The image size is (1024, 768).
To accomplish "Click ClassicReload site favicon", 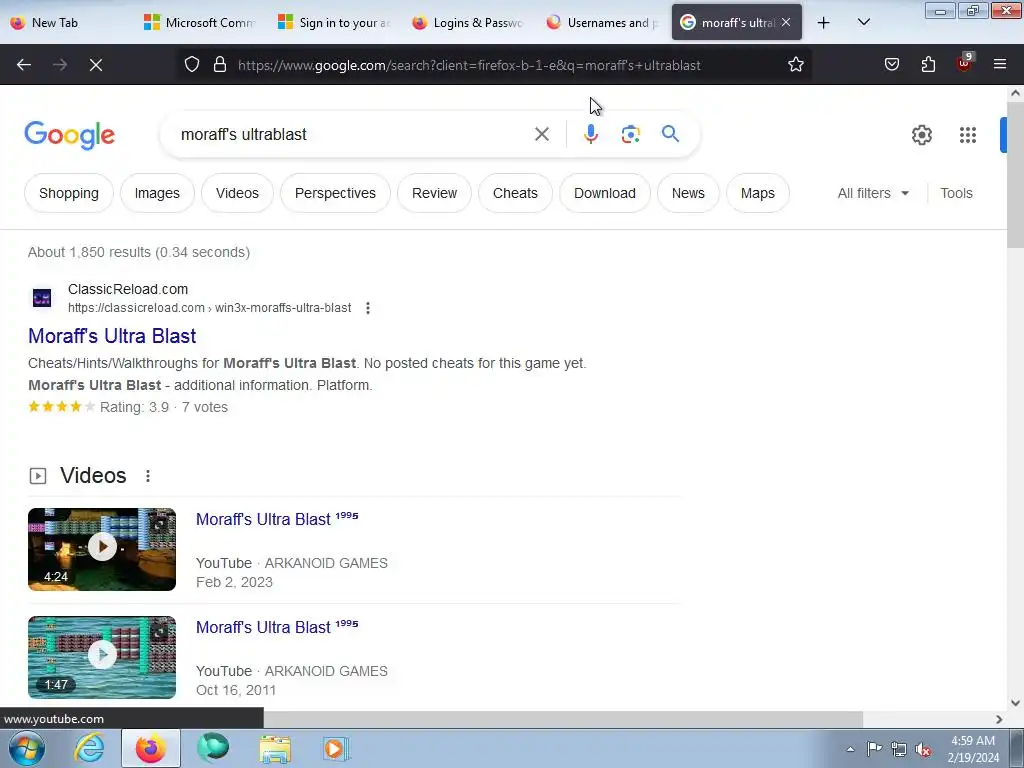I will pos(42,298).
